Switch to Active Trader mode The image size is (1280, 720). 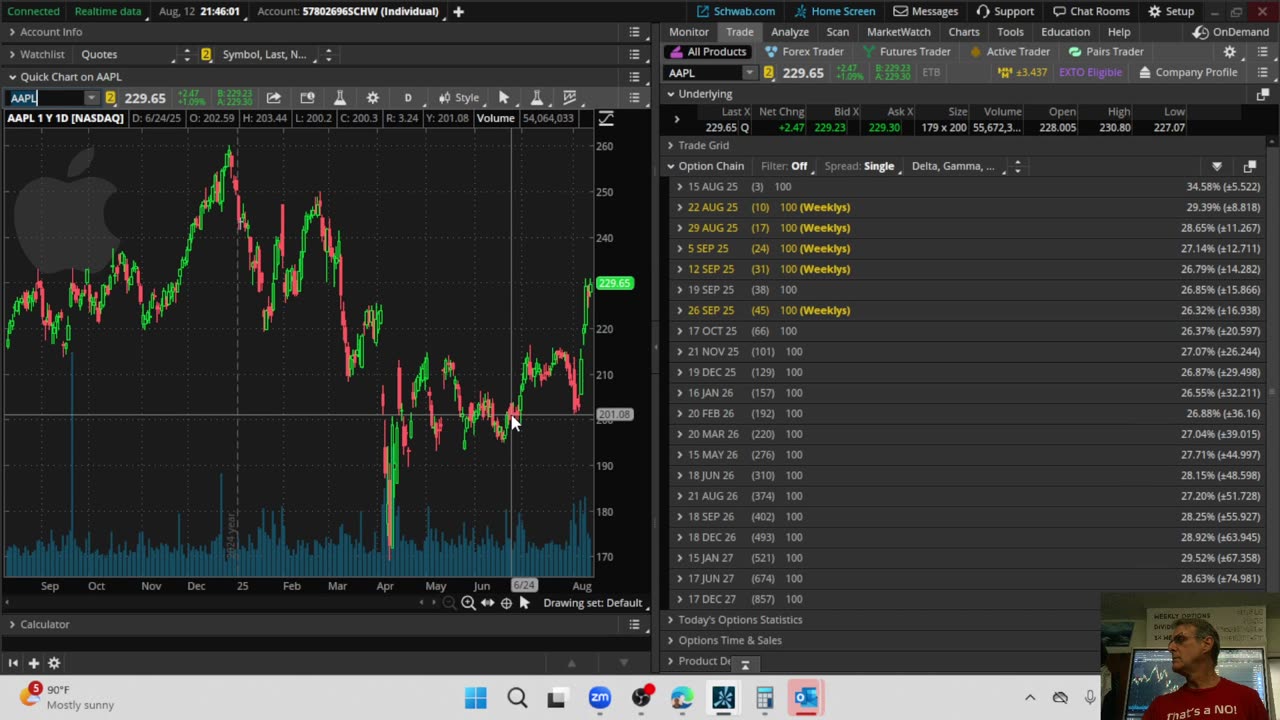pos(1009,52)
